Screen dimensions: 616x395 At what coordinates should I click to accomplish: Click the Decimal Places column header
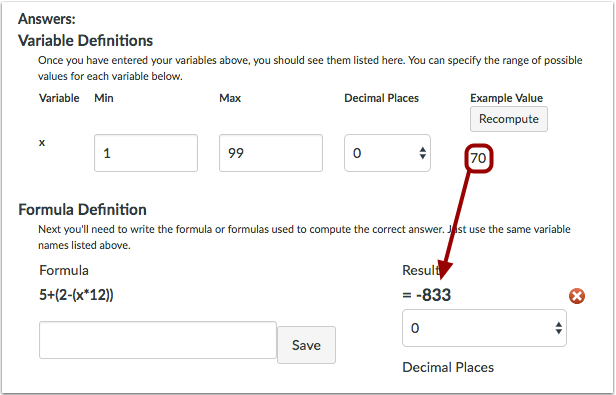coord(381,98)
